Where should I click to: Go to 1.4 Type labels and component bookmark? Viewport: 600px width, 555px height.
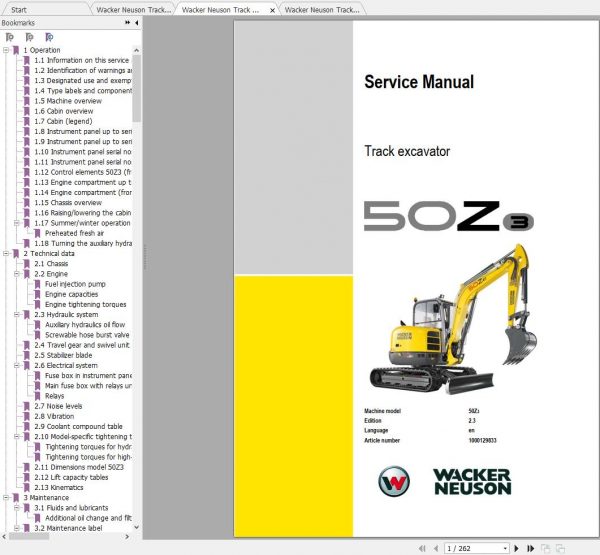[83, 91]
